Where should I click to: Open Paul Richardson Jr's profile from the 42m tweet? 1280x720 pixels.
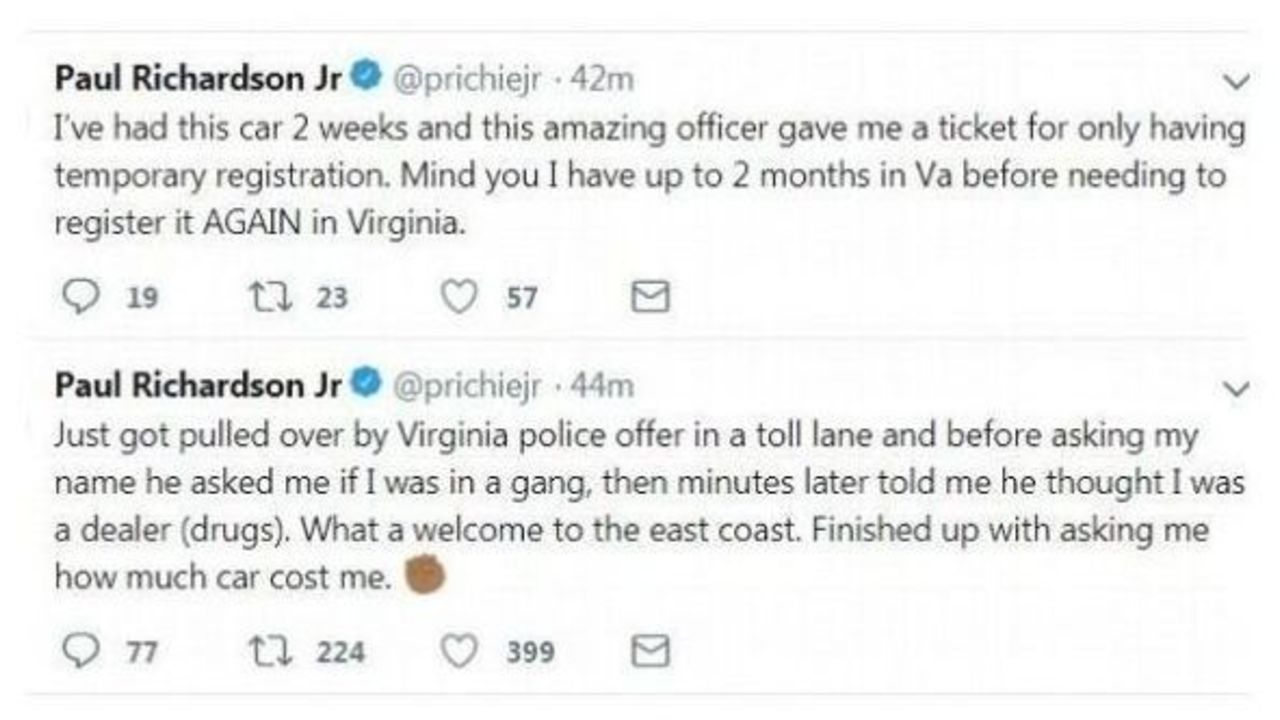click(x=198, y=79)
